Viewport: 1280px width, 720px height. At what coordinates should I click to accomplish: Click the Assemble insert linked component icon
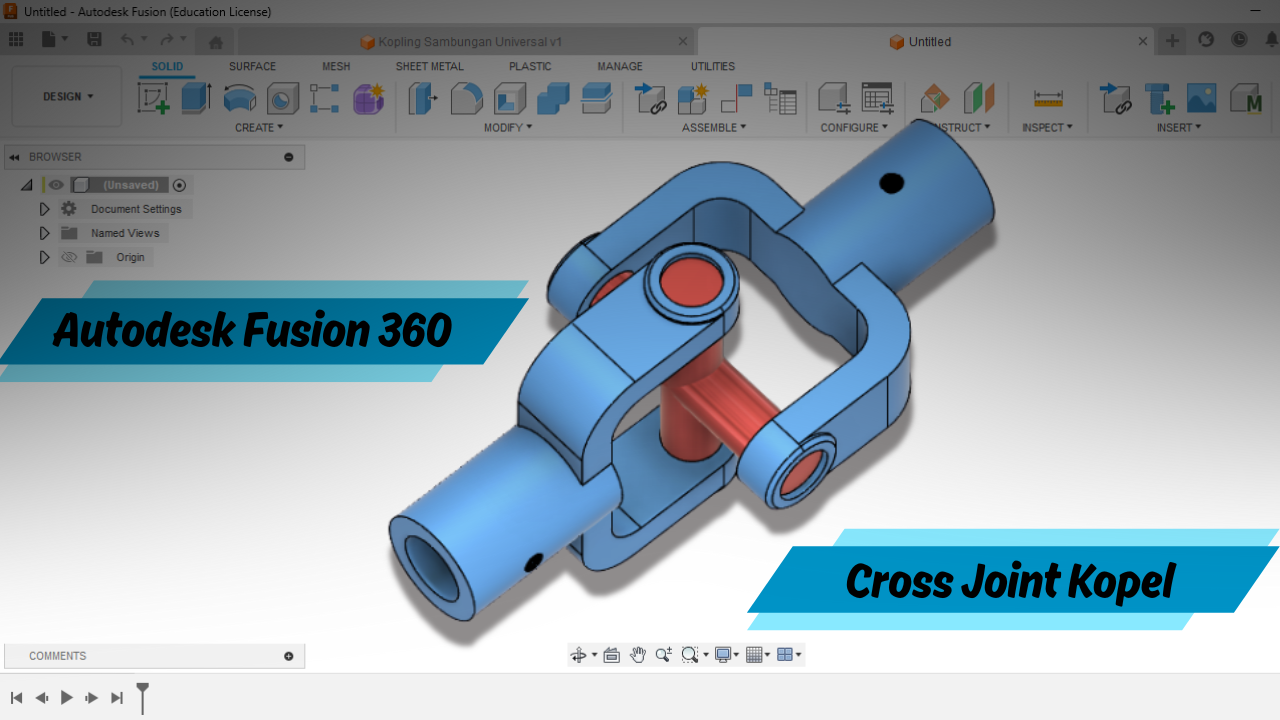click(651, 98)
